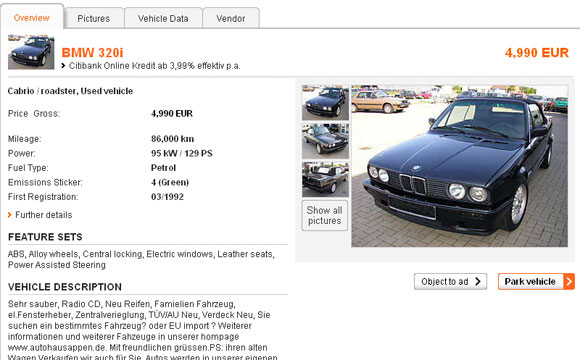Click the Emissions Sticker label
This screenshot has width=580, height=360.
point(45,182)
